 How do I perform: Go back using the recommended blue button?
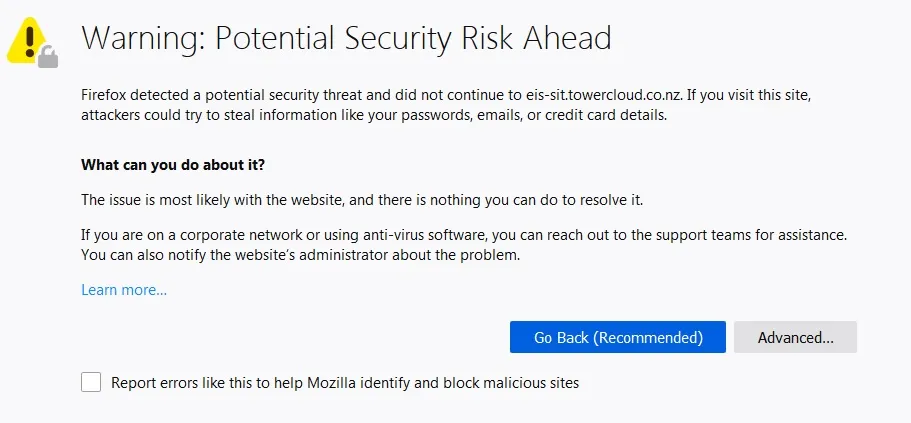(617, 337)
